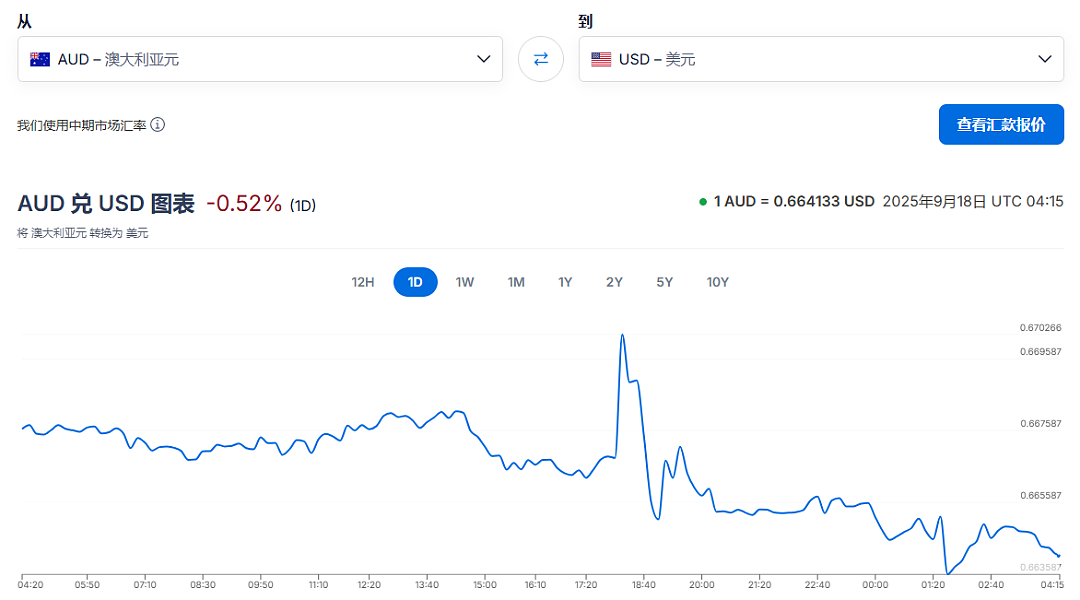Click the 12:20 time axis label
Screen dimensions: 1080x600
point(369,585)
